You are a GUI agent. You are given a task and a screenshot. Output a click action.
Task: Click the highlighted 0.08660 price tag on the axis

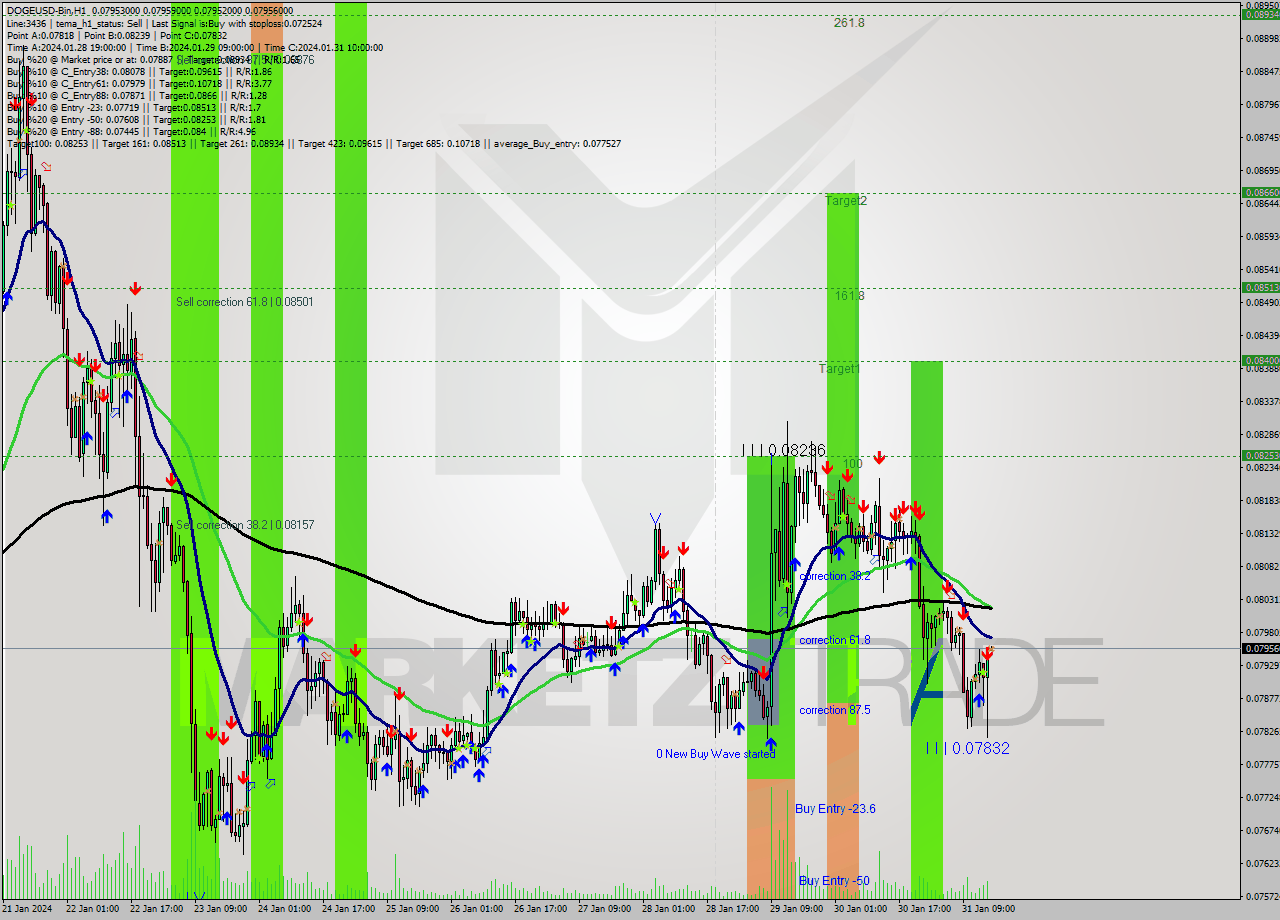coord(1260,192)
